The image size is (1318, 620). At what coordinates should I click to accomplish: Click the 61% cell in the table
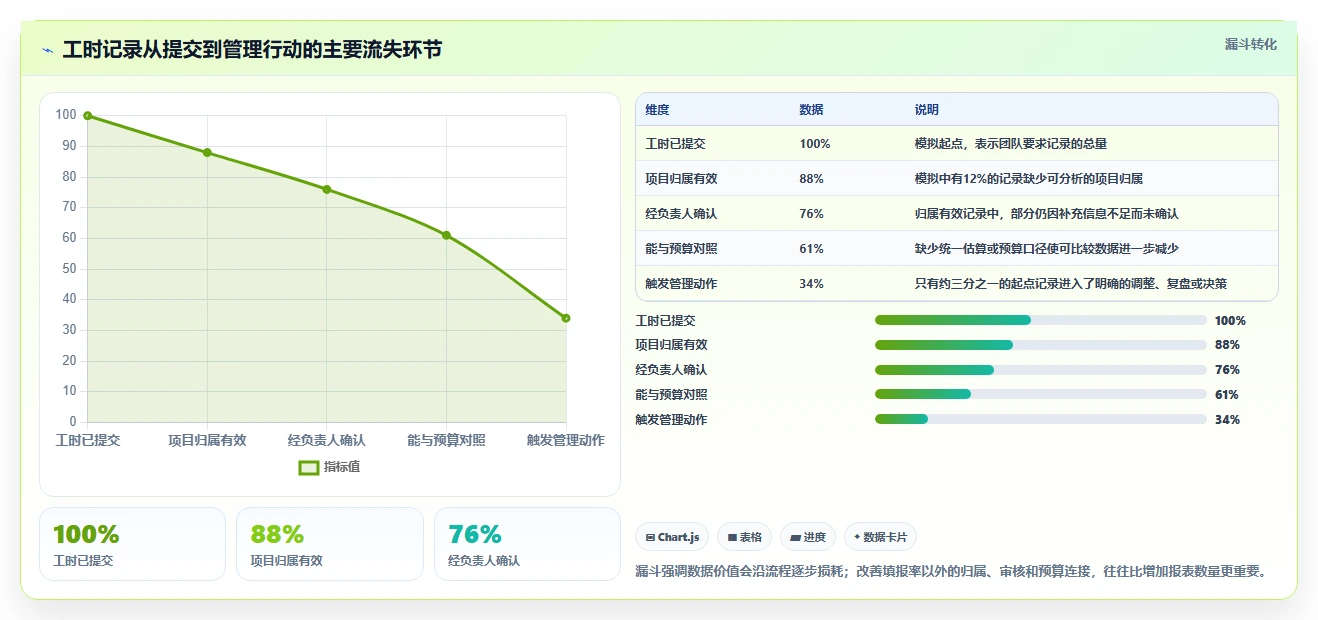[812, 249]
